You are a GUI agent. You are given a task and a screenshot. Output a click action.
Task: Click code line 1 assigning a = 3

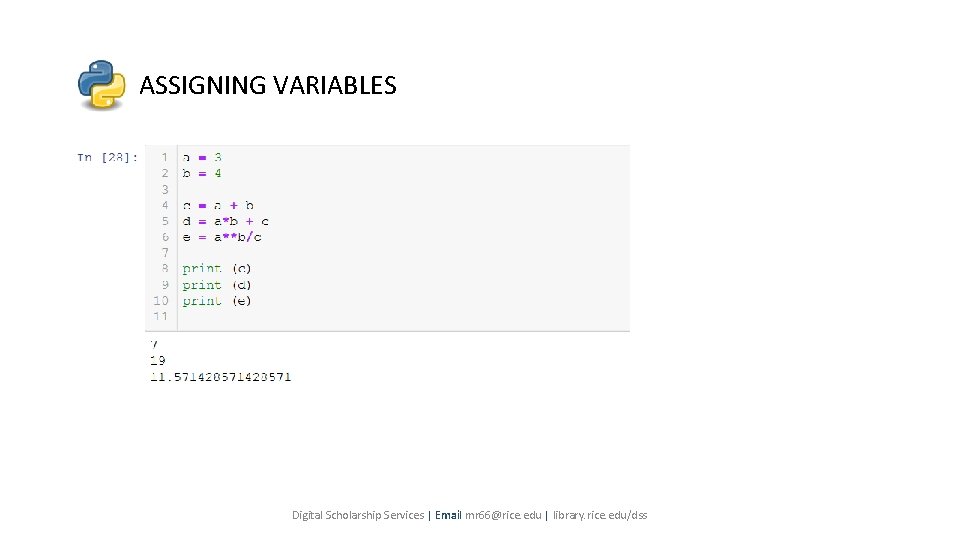coord(202,157)
